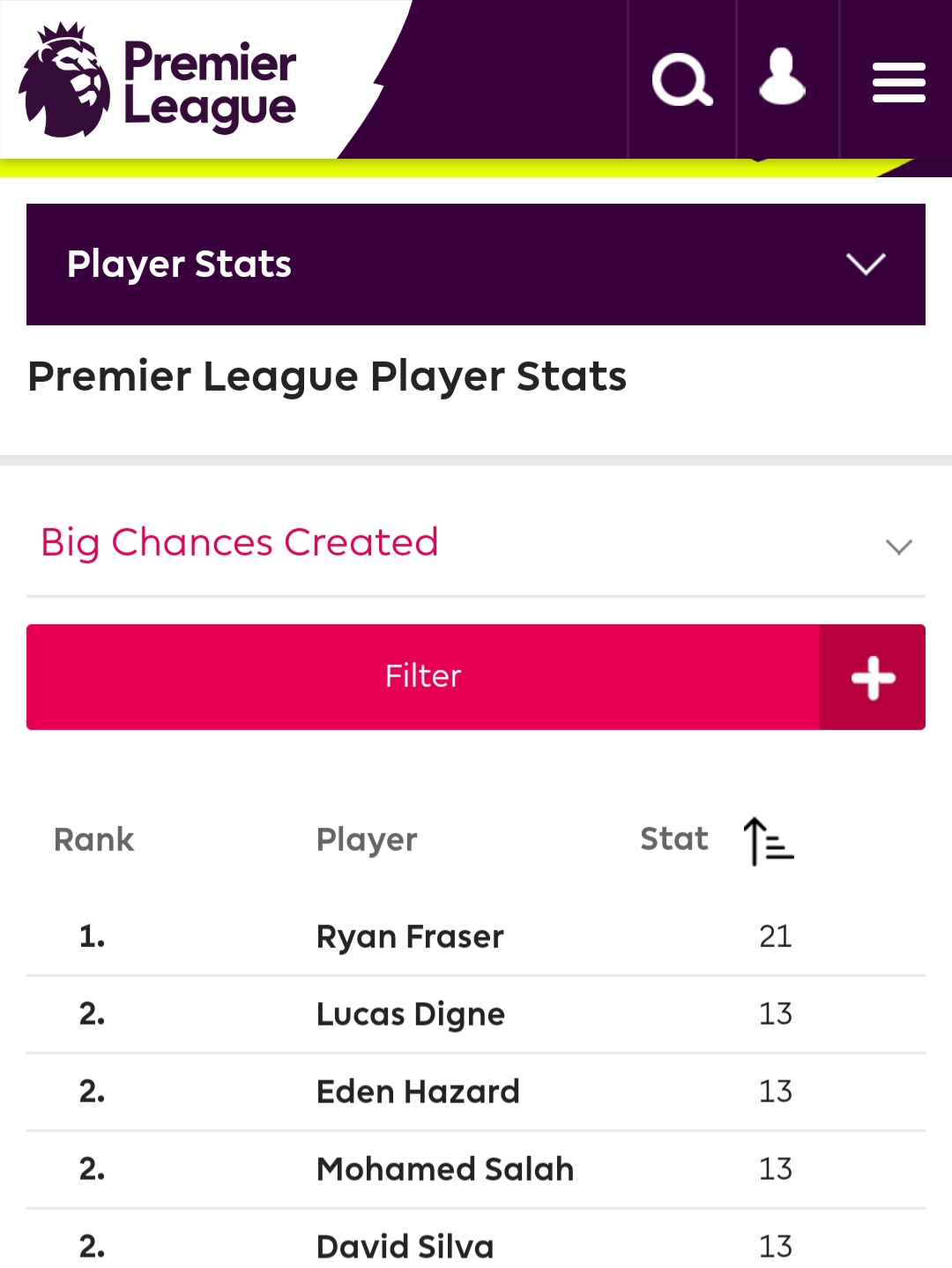Open the hamburger menu
This screenshot has width=952, height=1268.
click(x=898, y=82)
